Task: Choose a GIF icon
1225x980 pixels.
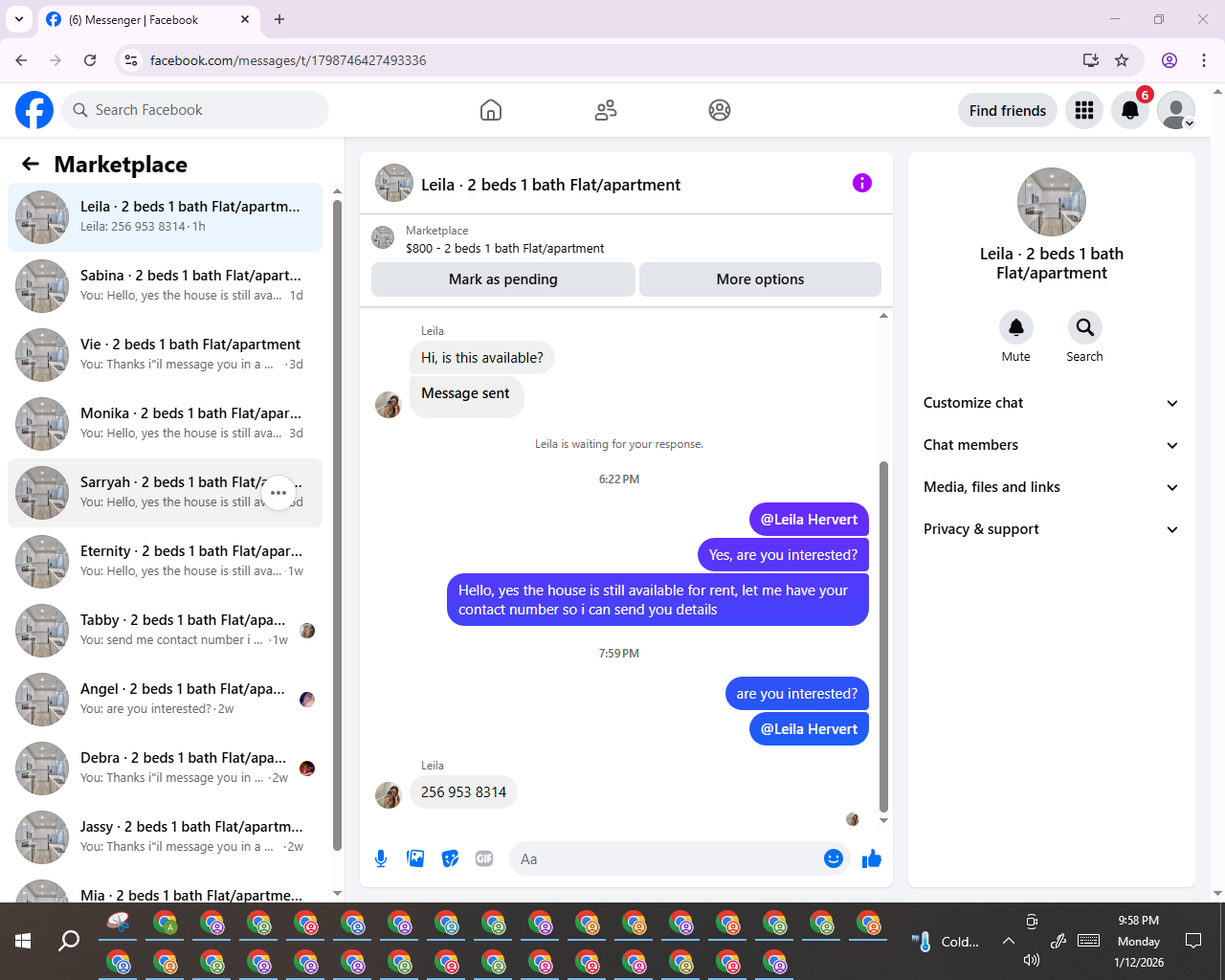Action: point(484,858)
